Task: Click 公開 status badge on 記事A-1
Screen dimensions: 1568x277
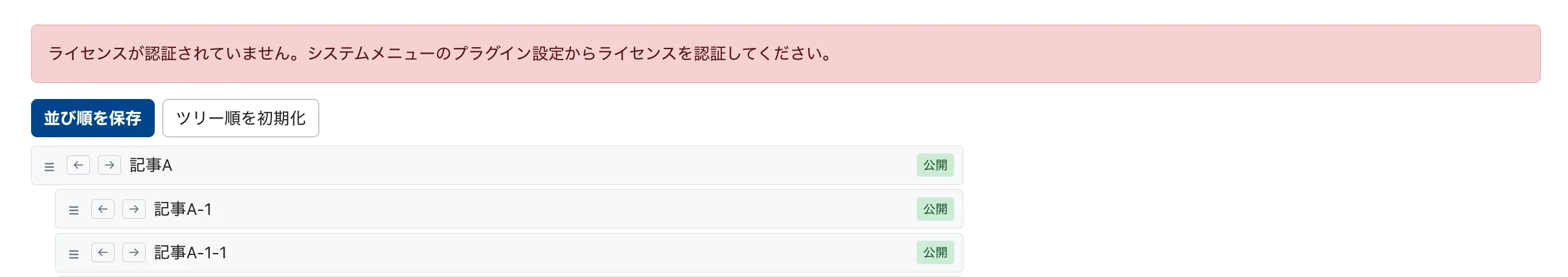Action: (935, 209)
